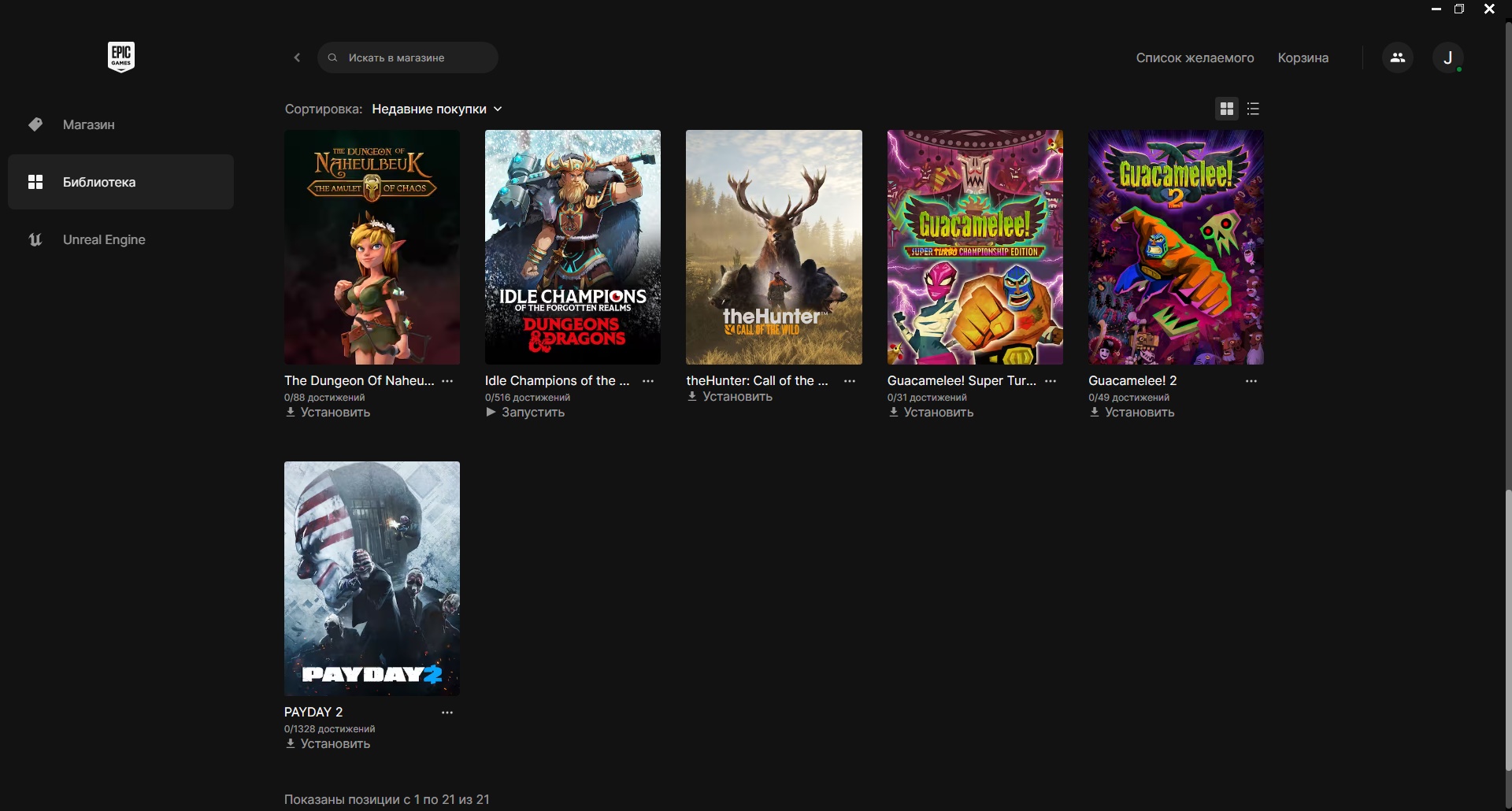
Task: Expand the Недавние покупки sort dropdown
Action: pos(437,109)
